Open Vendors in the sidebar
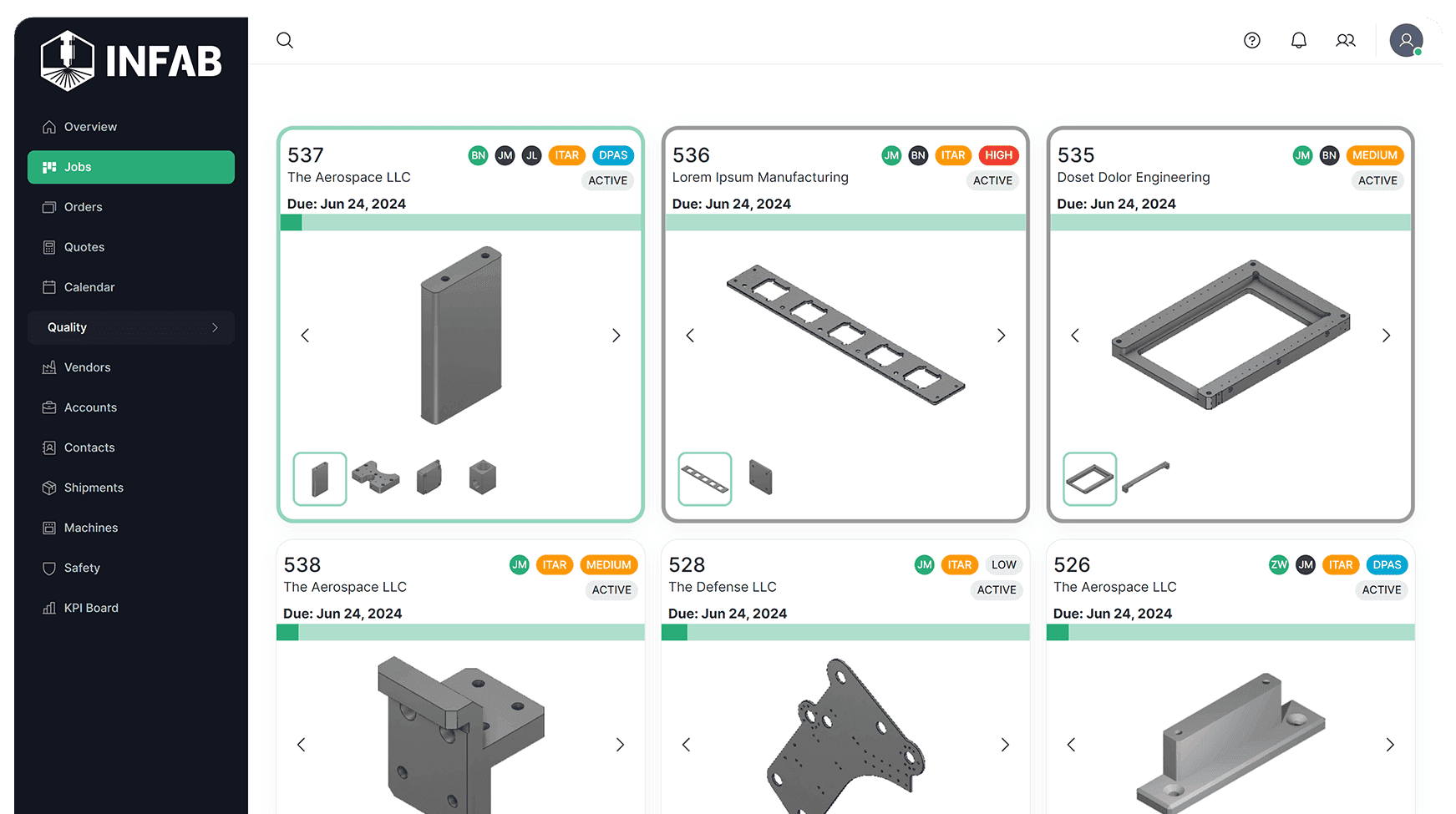Viewport: 1456px width, 814px height. [131, 367]
